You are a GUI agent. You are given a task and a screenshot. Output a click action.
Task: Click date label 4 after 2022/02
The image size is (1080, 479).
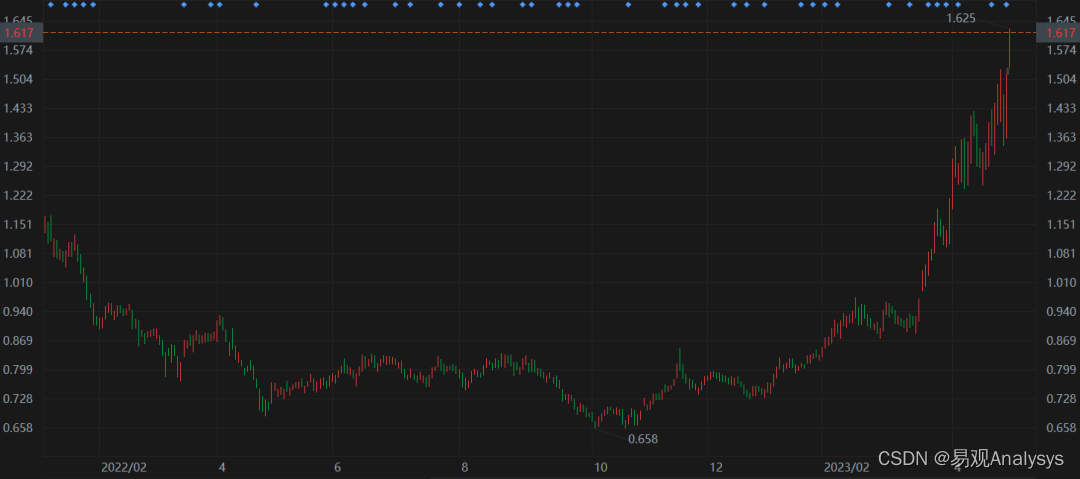(x=222, y=467)
